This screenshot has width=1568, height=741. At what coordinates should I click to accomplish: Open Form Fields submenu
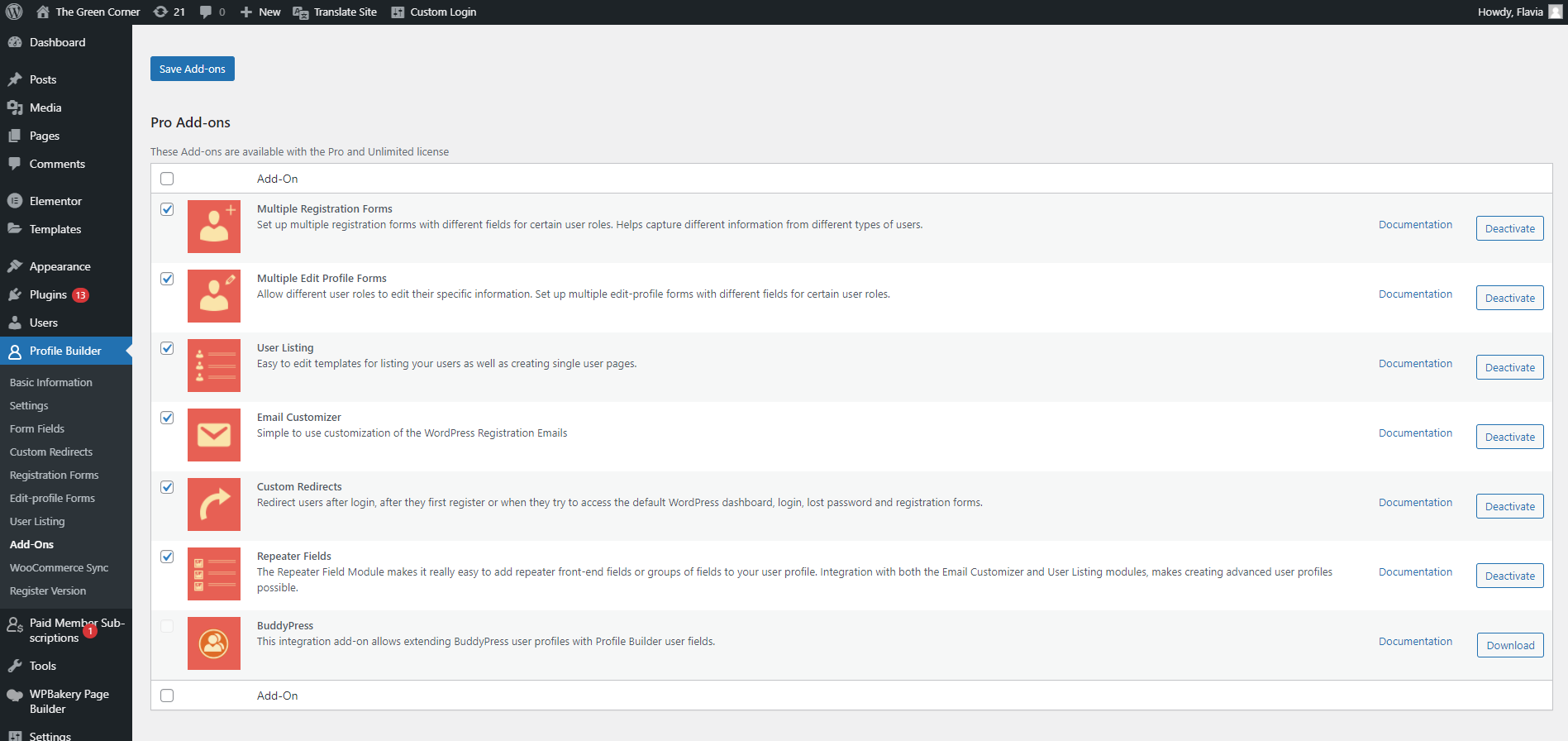tap(37, 428)
